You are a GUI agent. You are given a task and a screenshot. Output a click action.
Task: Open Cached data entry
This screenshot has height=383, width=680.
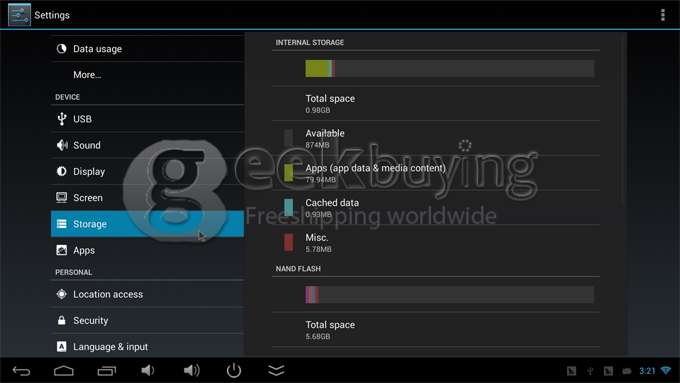(435, 208)
